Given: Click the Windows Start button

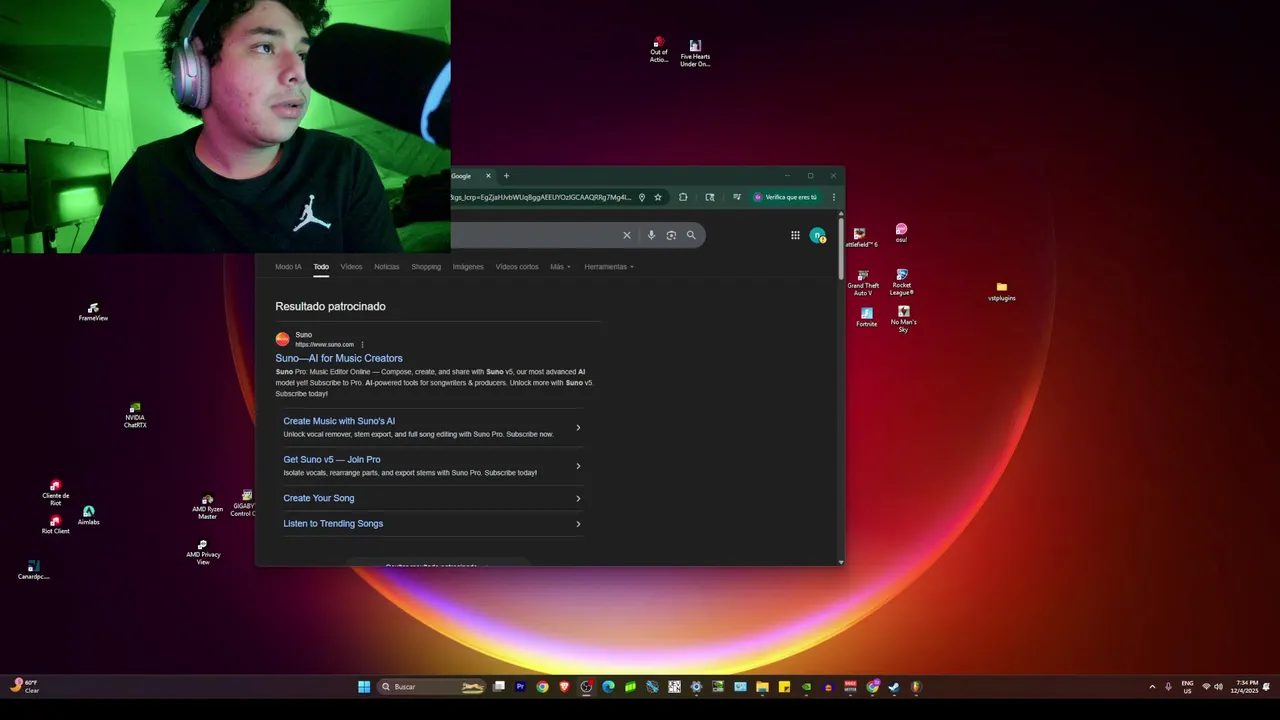Looking at the screenshot, I should (x=364, y=687).
